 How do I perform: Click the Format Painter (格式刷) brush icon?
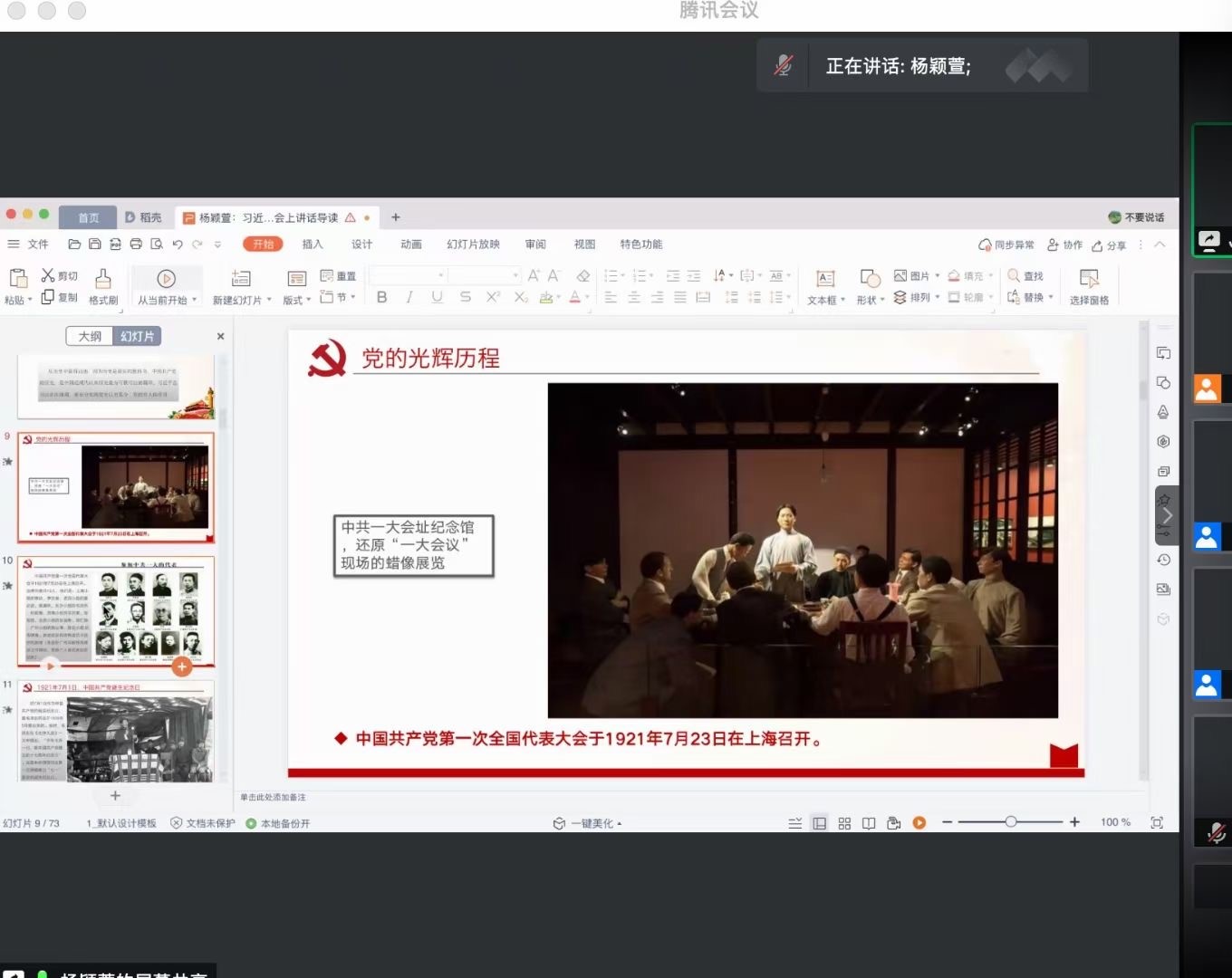point(103,278)
